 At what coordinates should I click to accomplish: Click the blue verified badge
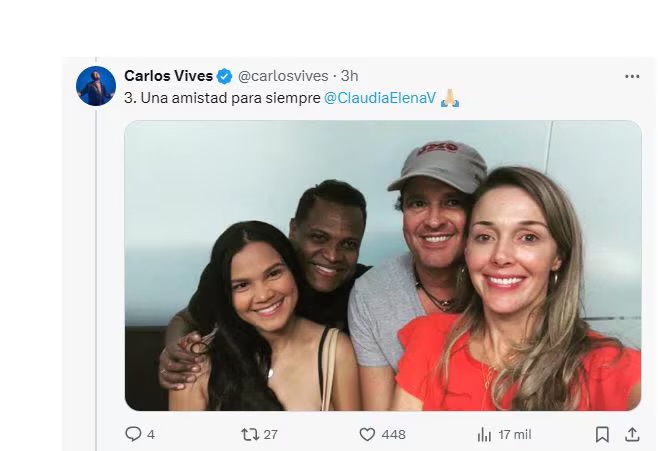225,77
